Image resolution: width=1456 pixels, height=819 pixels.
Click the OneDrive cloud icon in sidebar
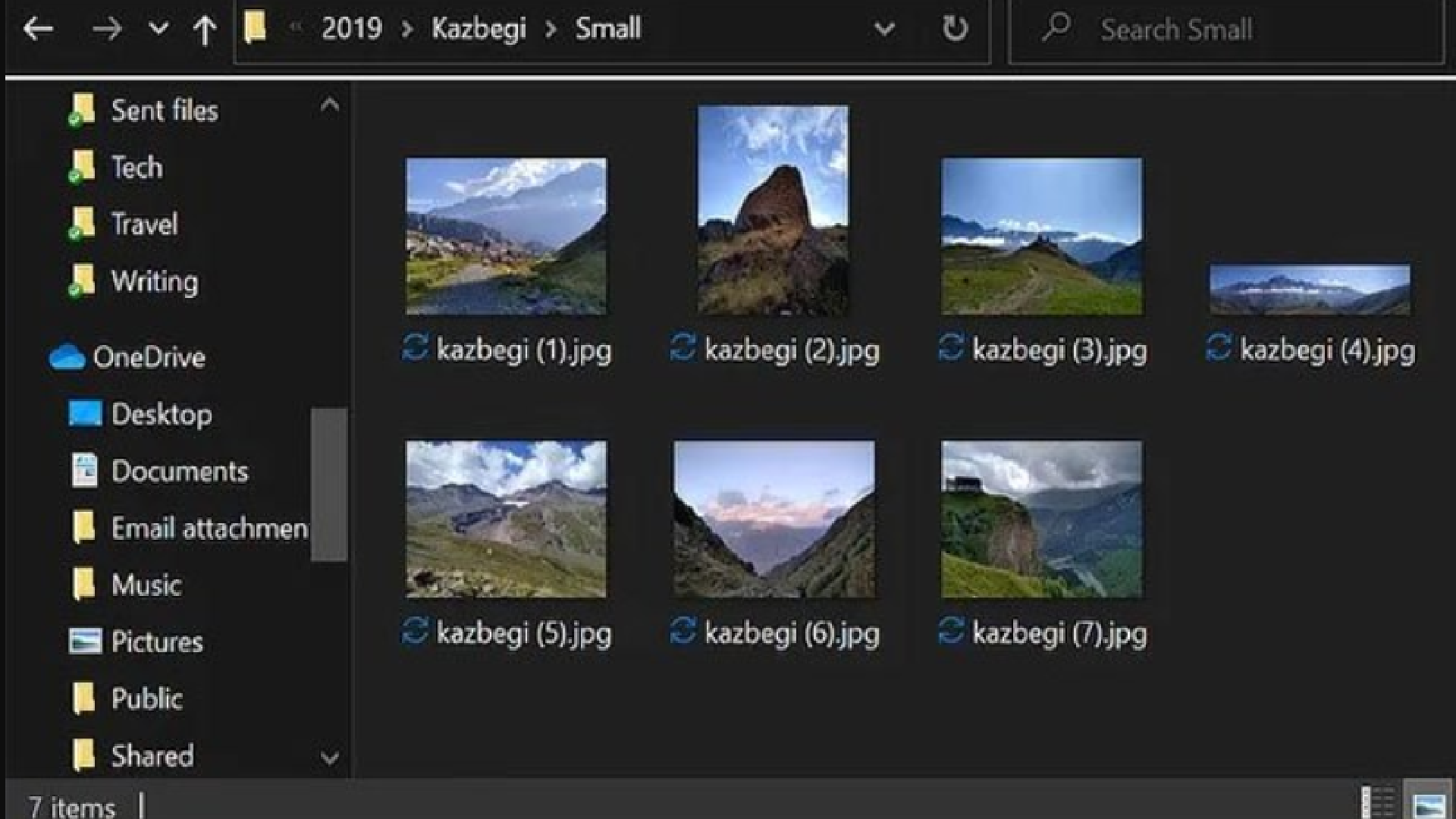click(x=67, y=357)
